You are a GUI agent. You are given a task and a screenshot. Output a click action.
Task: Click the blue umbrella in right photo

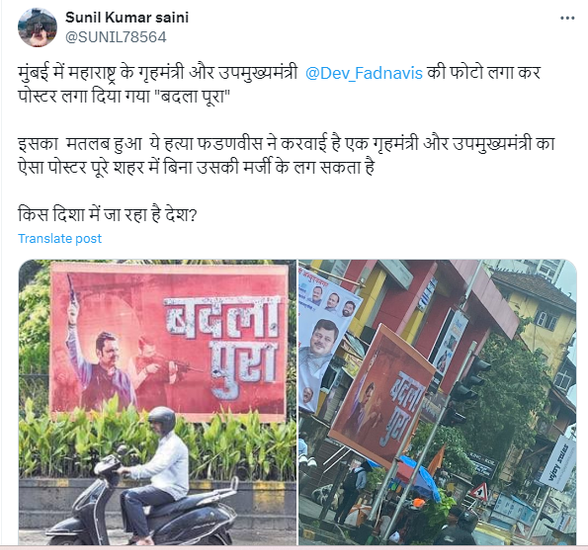[420, 478]
